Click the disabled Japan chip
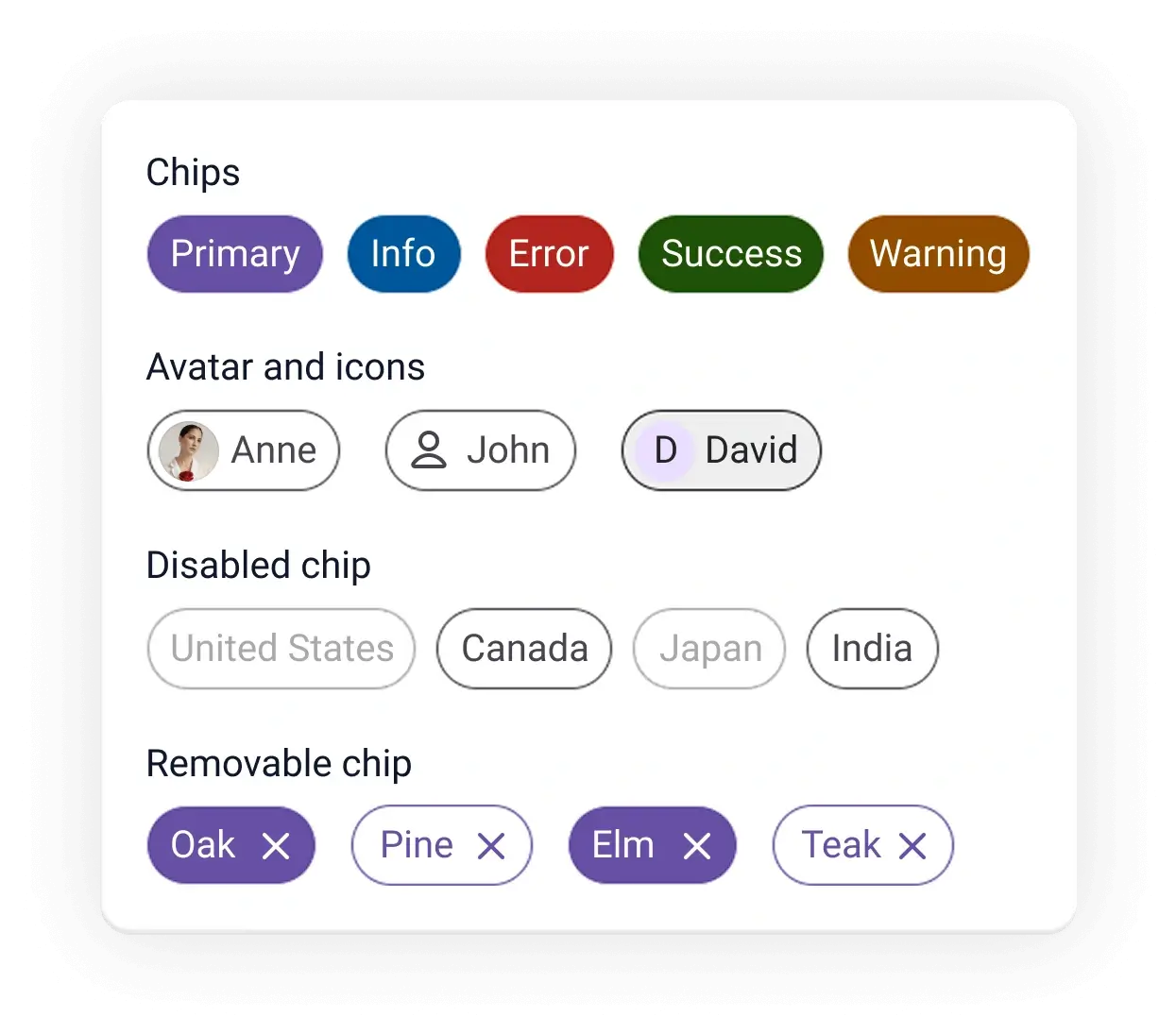Image resolution: width=1176 pixels, height=1034 pixels. pos(709,649)
